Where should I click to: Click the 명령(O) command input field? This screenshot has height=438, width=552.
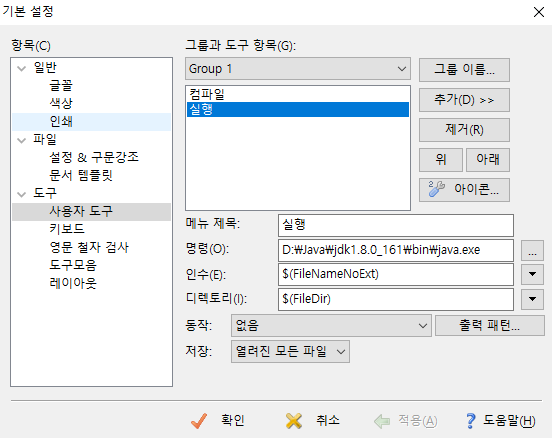coord(396,250)
